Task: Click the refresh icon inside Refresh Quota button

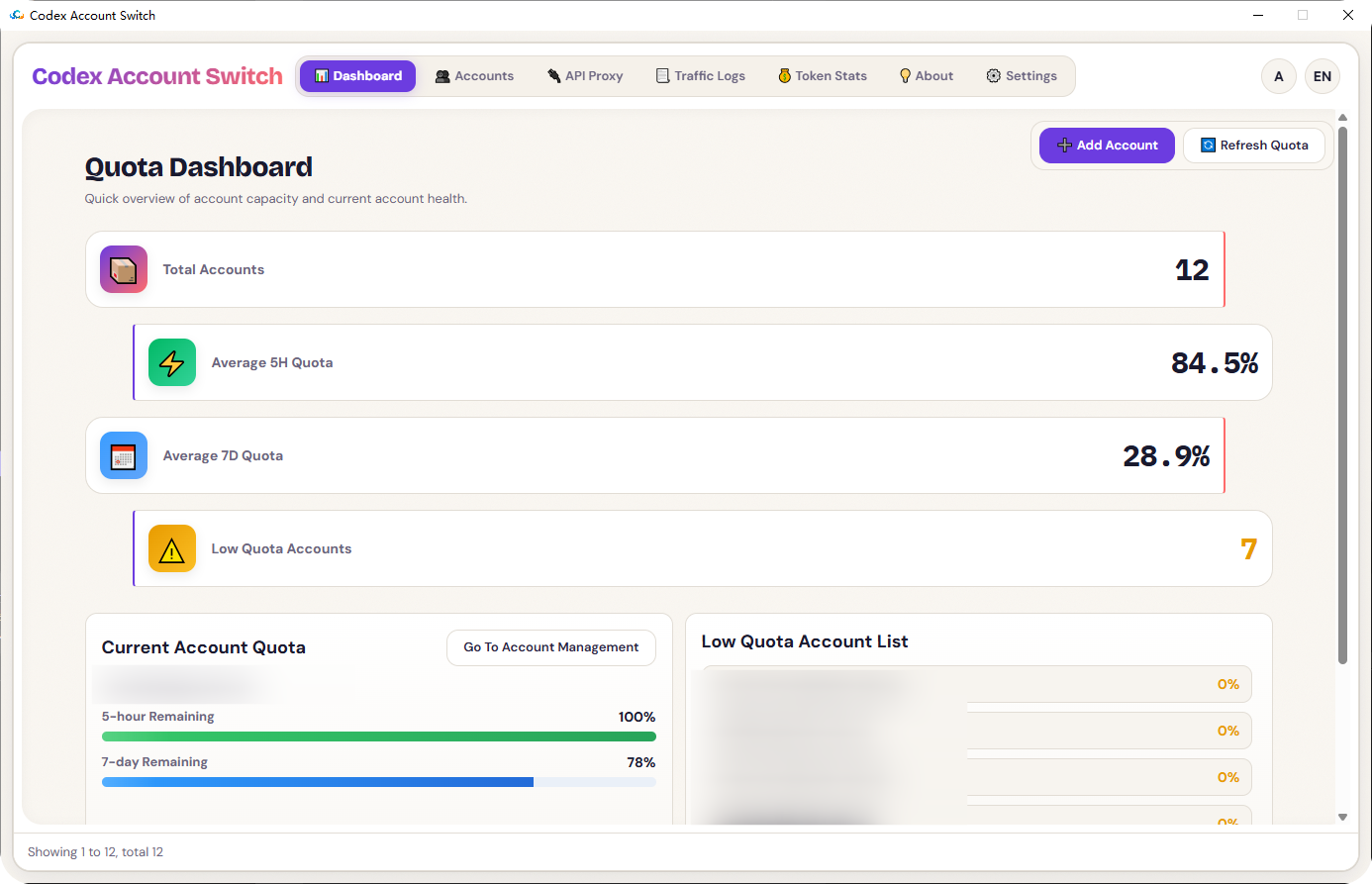Action: [1208, 145]
